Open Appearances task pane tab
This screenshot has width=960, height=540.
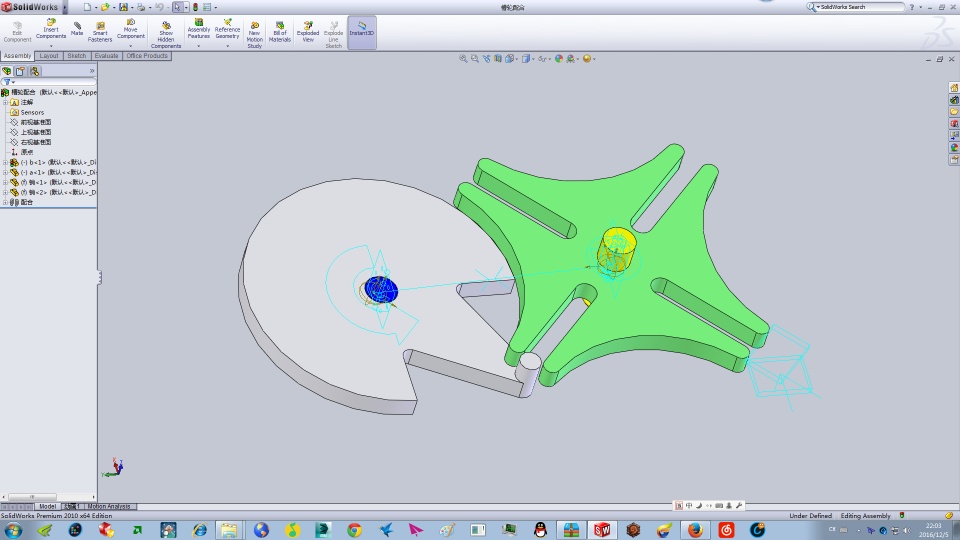[954, 148]
